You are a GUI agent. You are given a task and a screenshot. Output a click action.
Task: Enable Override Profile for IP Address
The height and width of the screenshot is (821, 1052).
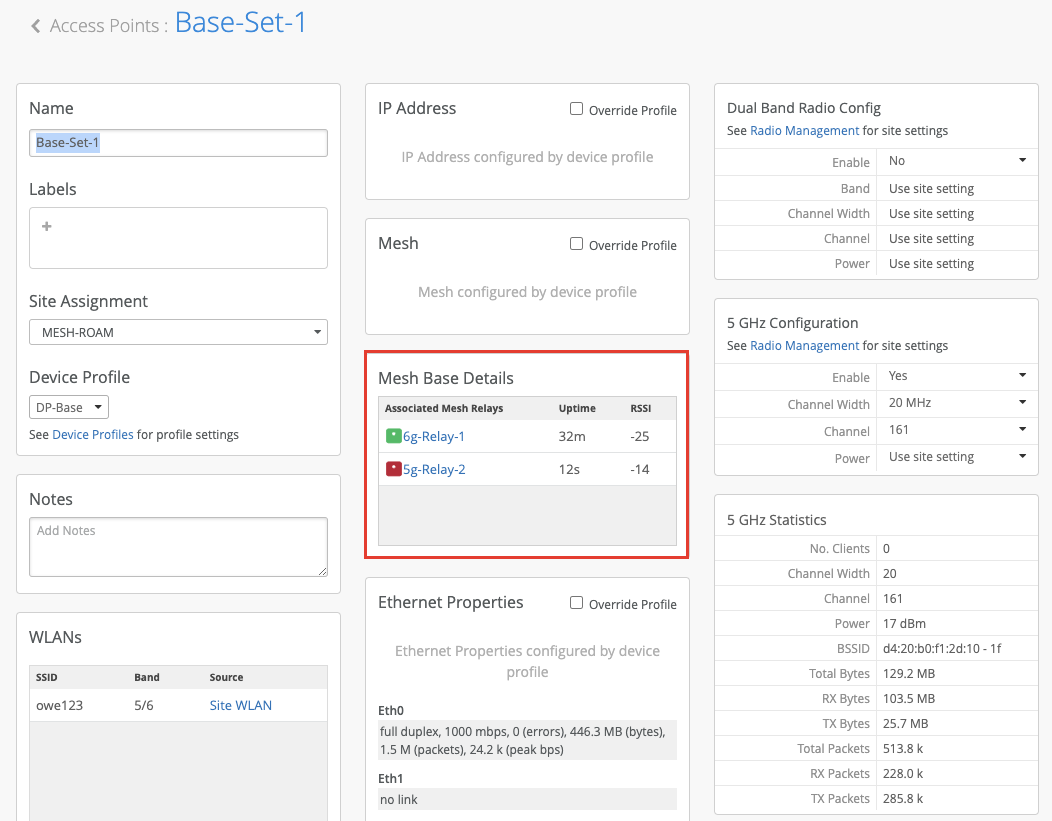(576, 109)
